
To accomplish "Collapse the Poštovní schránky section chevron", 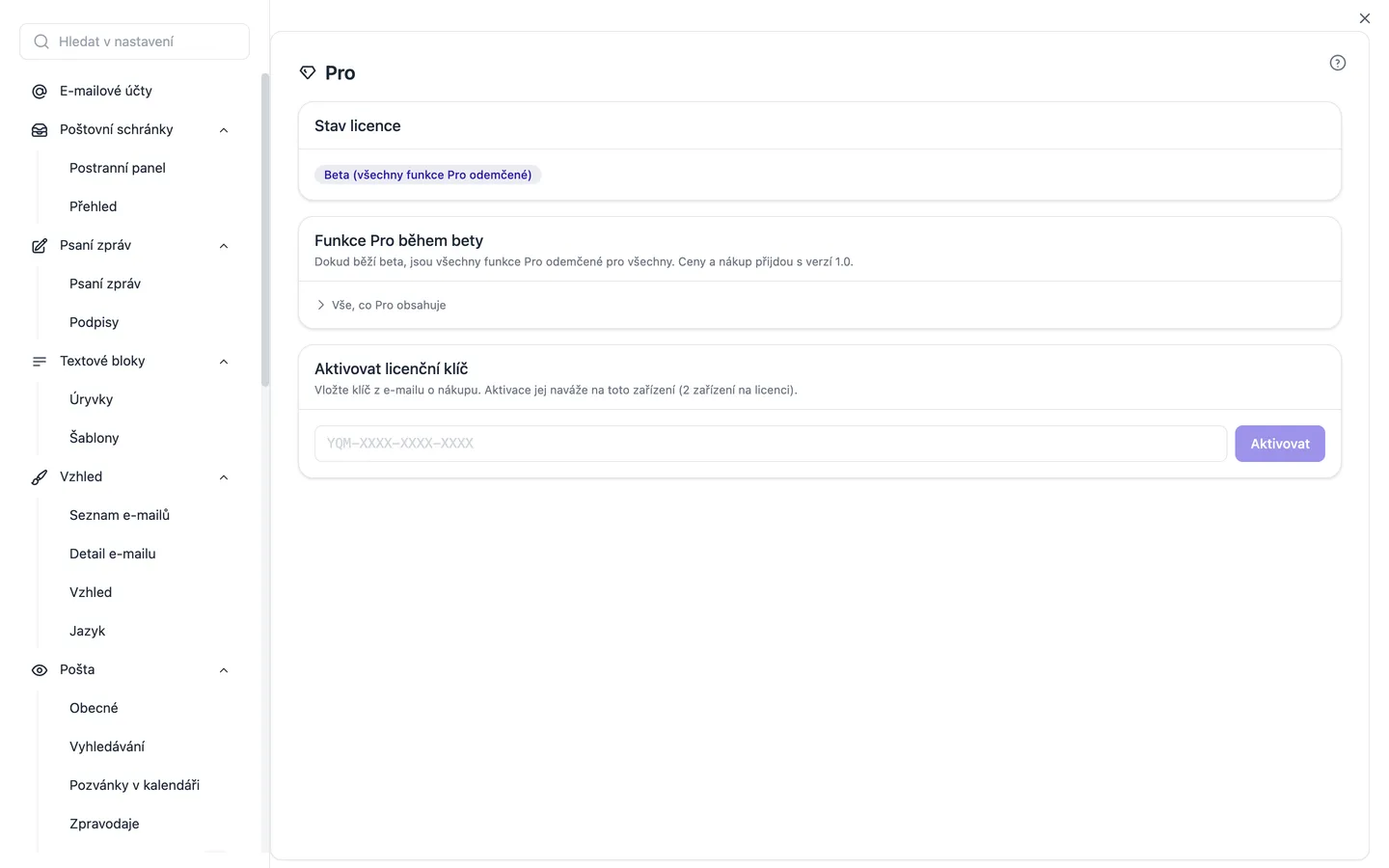I will [224, 130].
